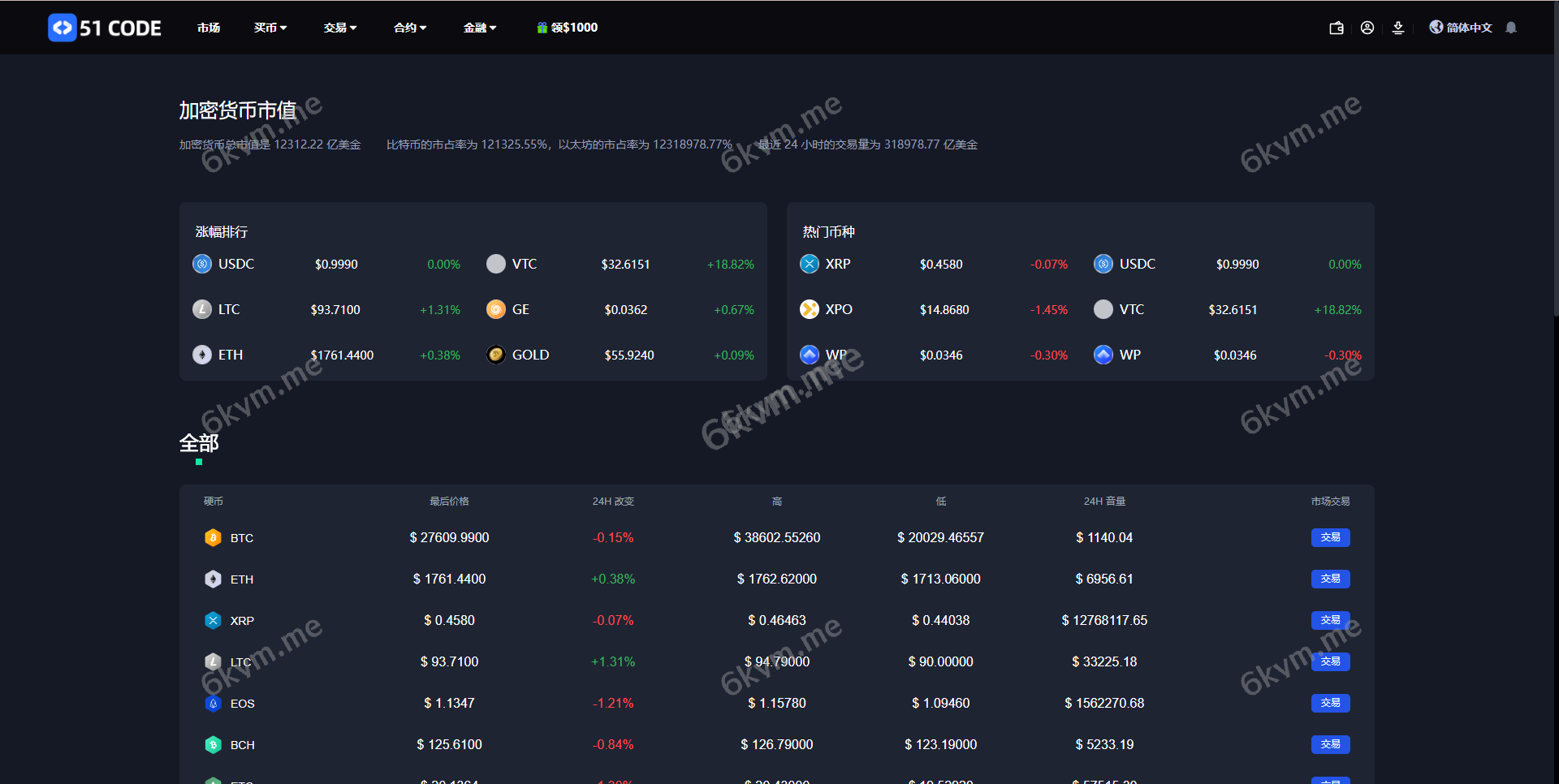Click the right-edge page scrollbar
This screenshot has width=1559, height=784.
(1554, 162)
